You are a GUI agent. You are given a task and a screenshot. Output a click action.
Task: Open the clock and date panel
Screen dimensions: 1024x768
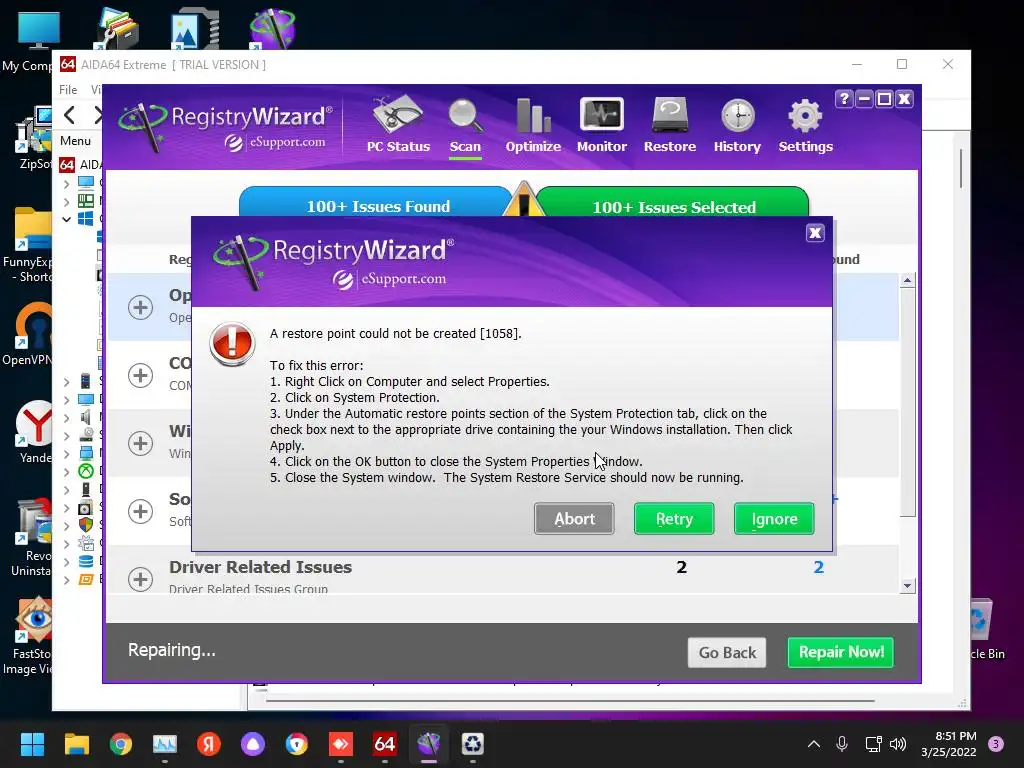(x=948, y=744)
